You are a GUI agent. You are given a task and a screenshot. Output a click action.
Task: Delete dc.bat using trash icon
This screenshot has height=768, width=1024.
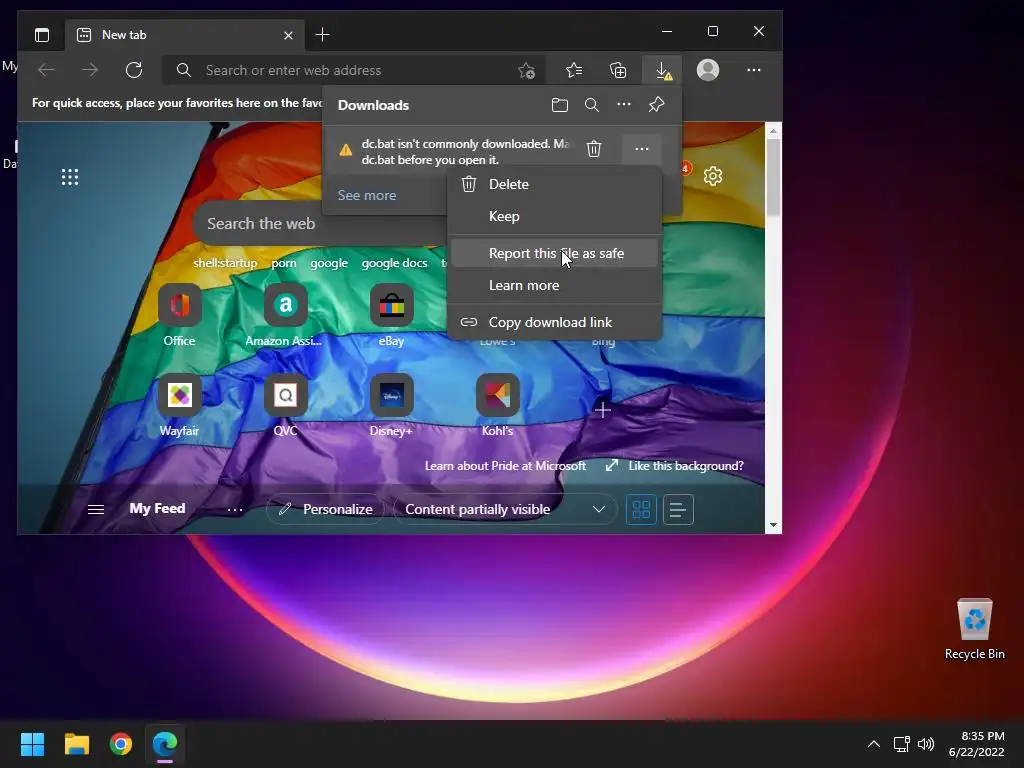coord(594,149)
